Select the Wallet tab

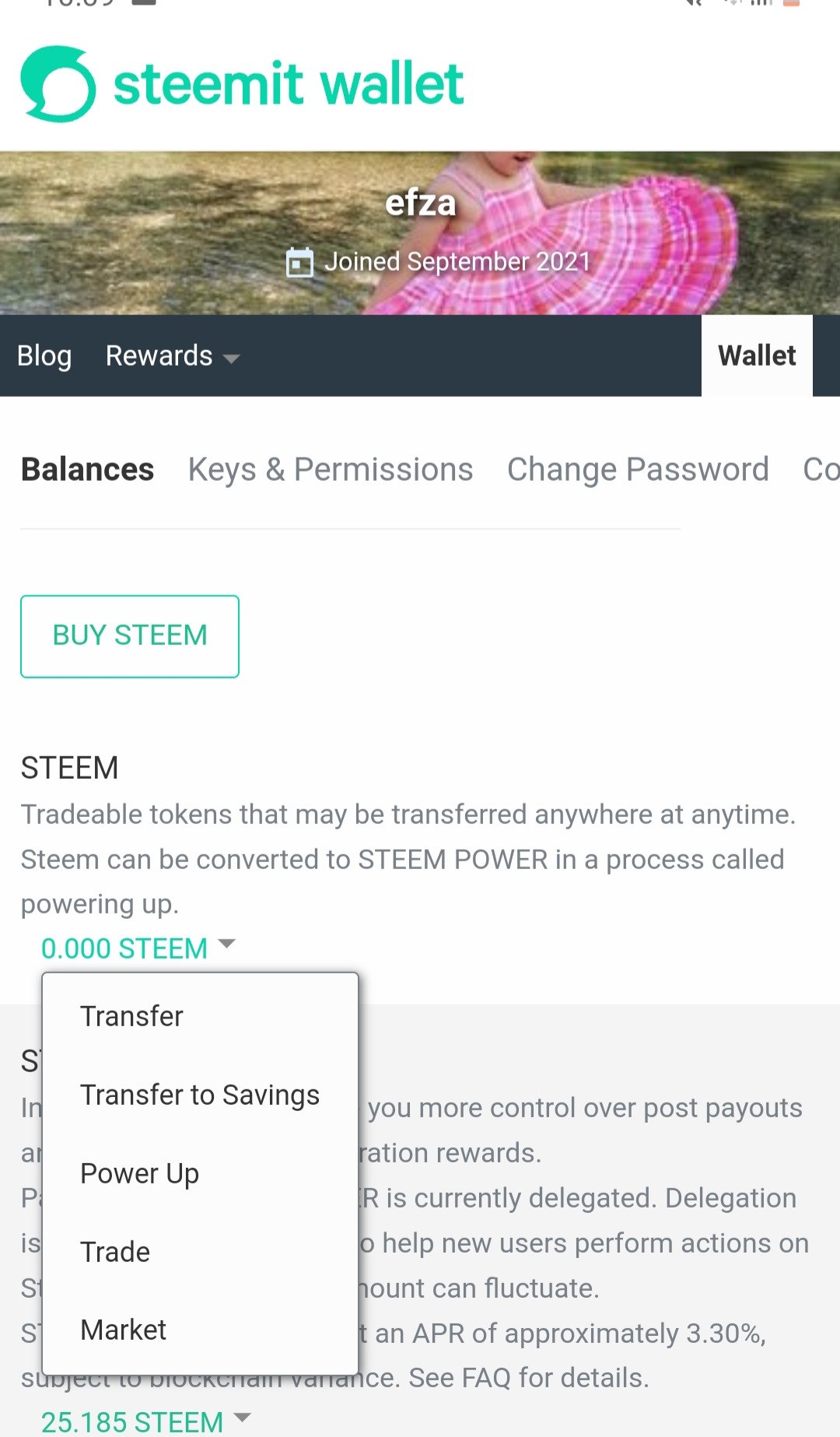pos(757,356)
